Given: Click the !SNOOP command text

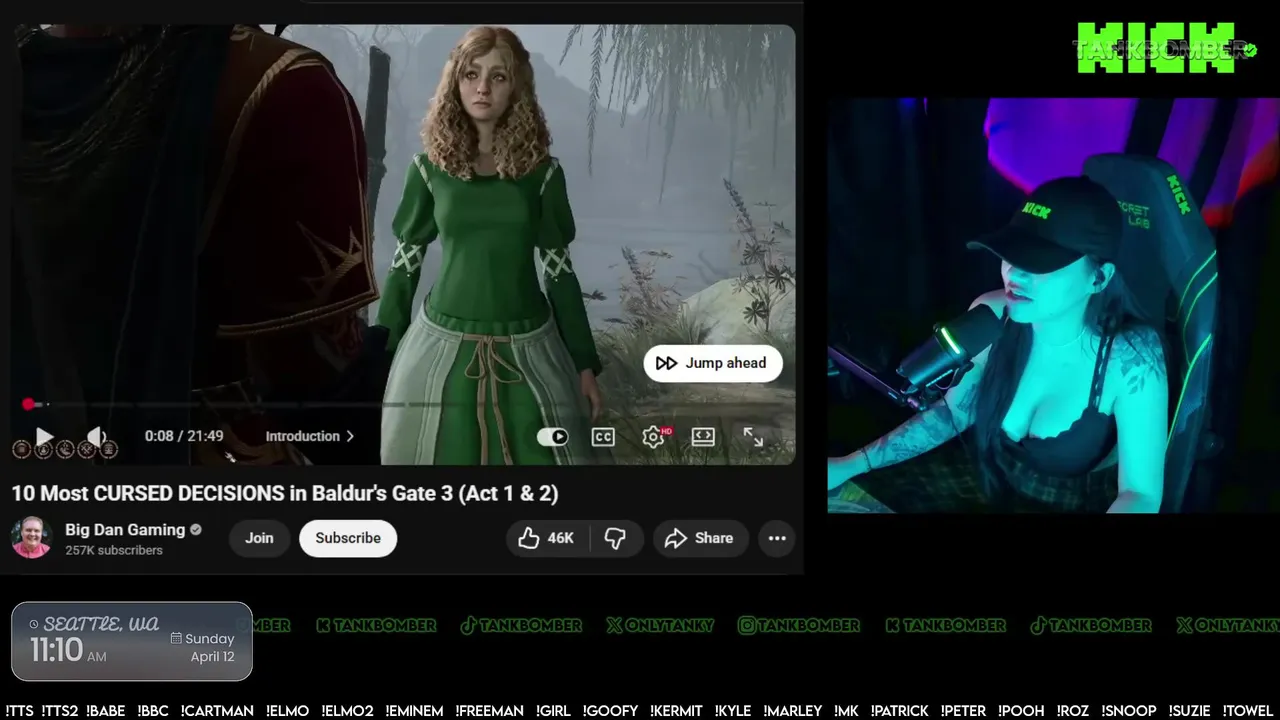Looking at the screenshot, I should pos(1128,711).
